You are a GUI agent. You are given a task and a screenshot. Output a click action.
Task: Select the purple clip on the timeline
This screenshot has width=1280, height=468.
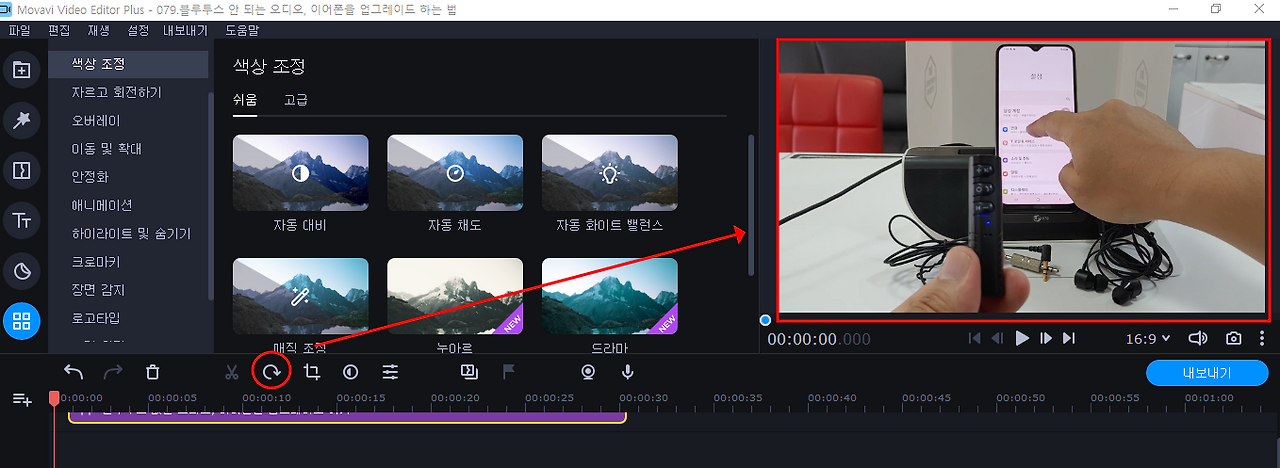(346, 415)
